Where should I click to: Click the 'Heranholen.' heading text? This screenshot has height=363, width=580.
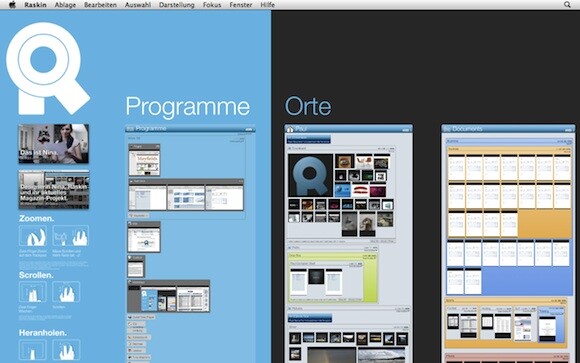click(x=43, y=333)
